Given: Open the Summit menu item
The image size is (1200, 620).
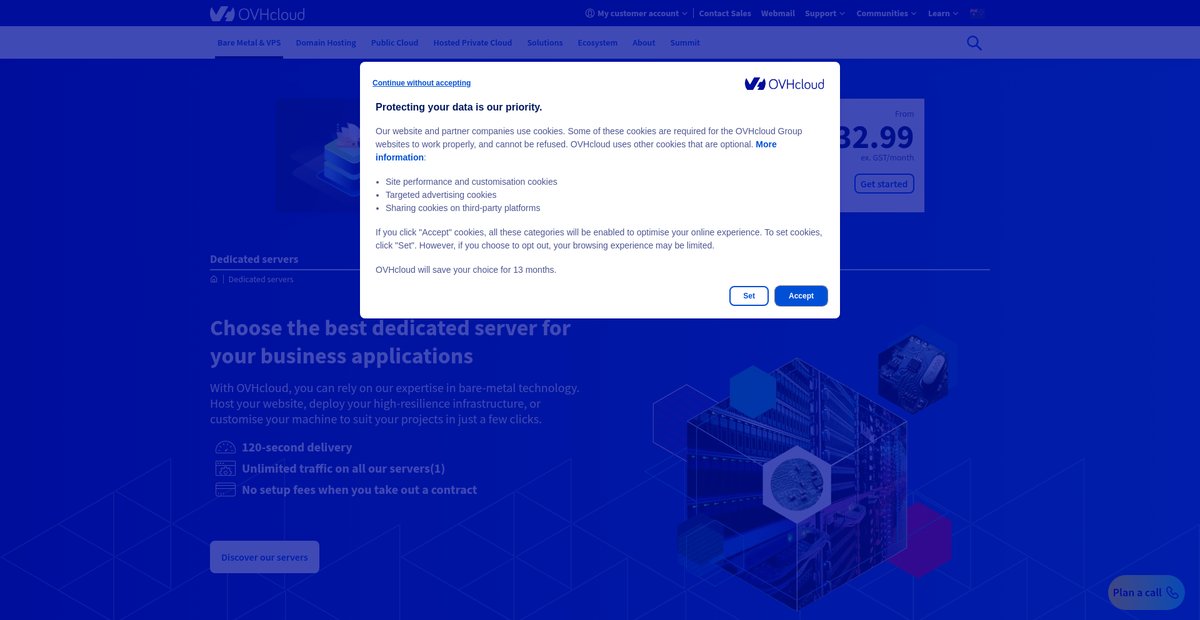Looking at the screenshot, I should coord(685,43).
